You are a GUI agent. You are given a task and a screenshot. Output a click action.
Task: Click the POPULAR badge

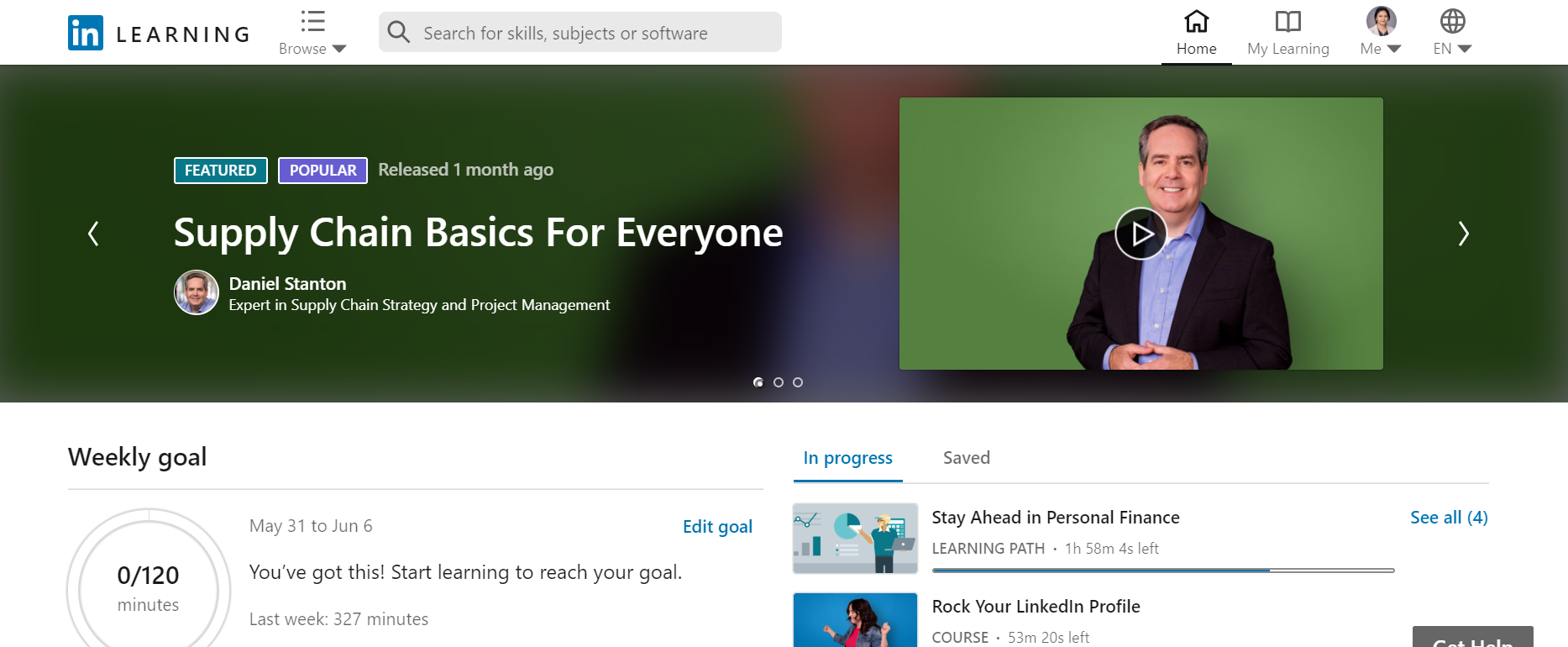coord(323,171)
